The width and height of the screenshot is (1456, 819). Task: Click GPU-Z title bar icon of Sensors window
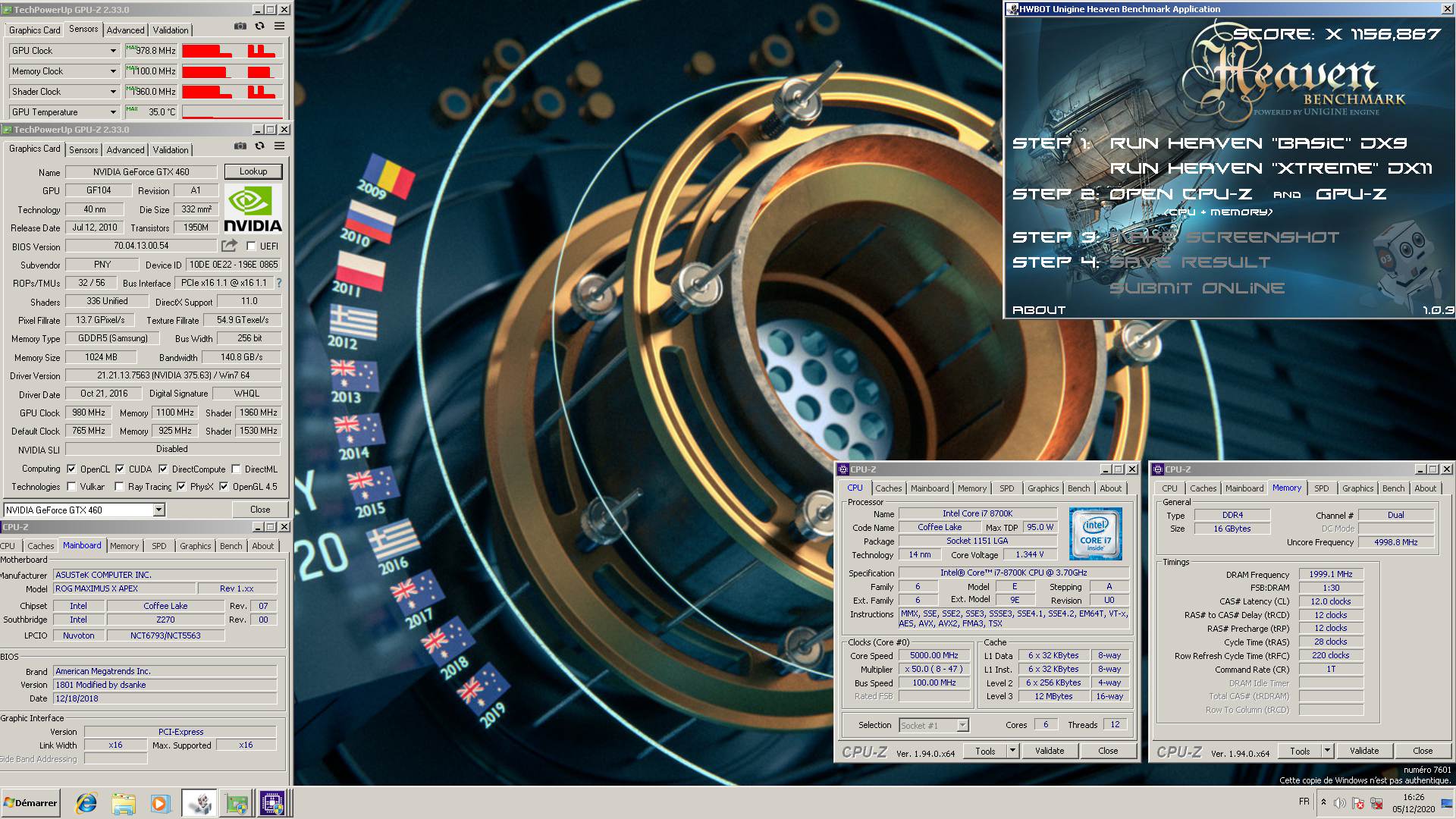pyautogui.click(x=8, y=10)
